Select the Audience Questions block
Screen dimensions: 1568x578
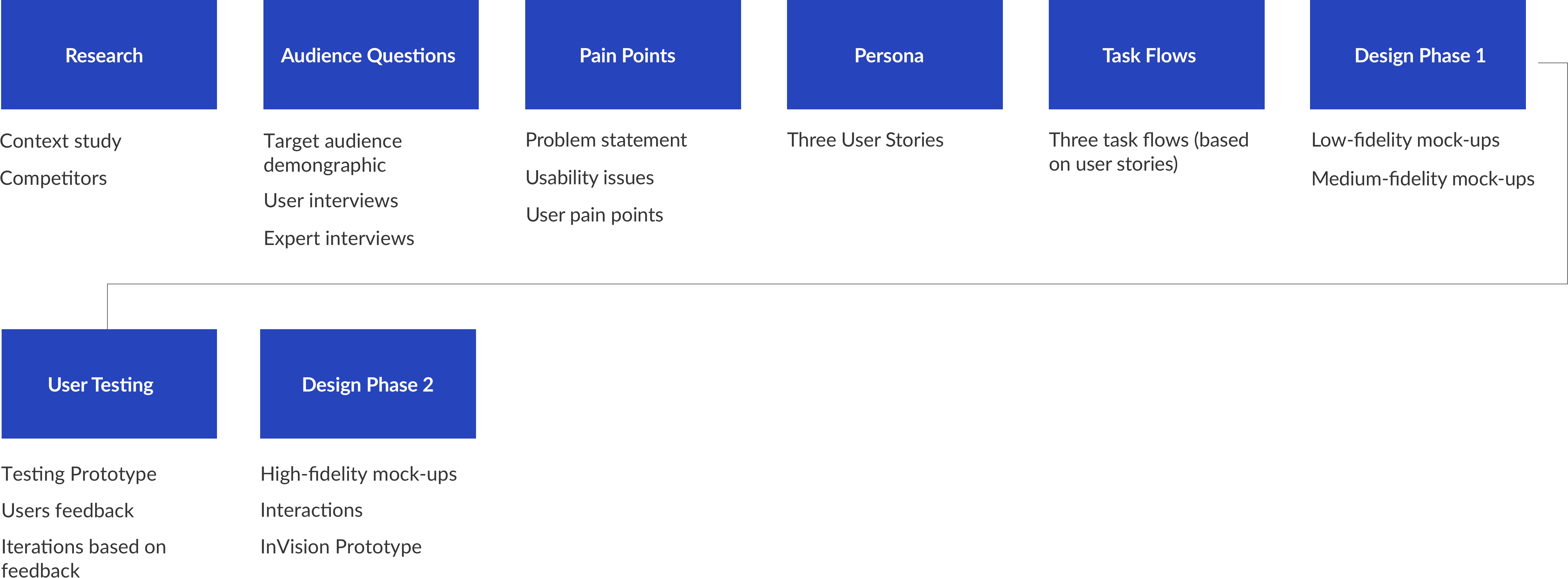click(x=371, y=55)
